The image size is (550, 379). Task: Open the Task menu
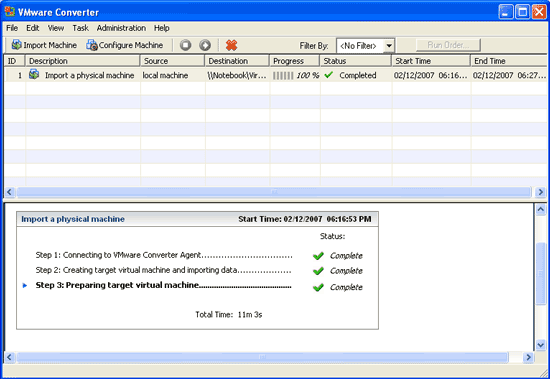[80, 28]
